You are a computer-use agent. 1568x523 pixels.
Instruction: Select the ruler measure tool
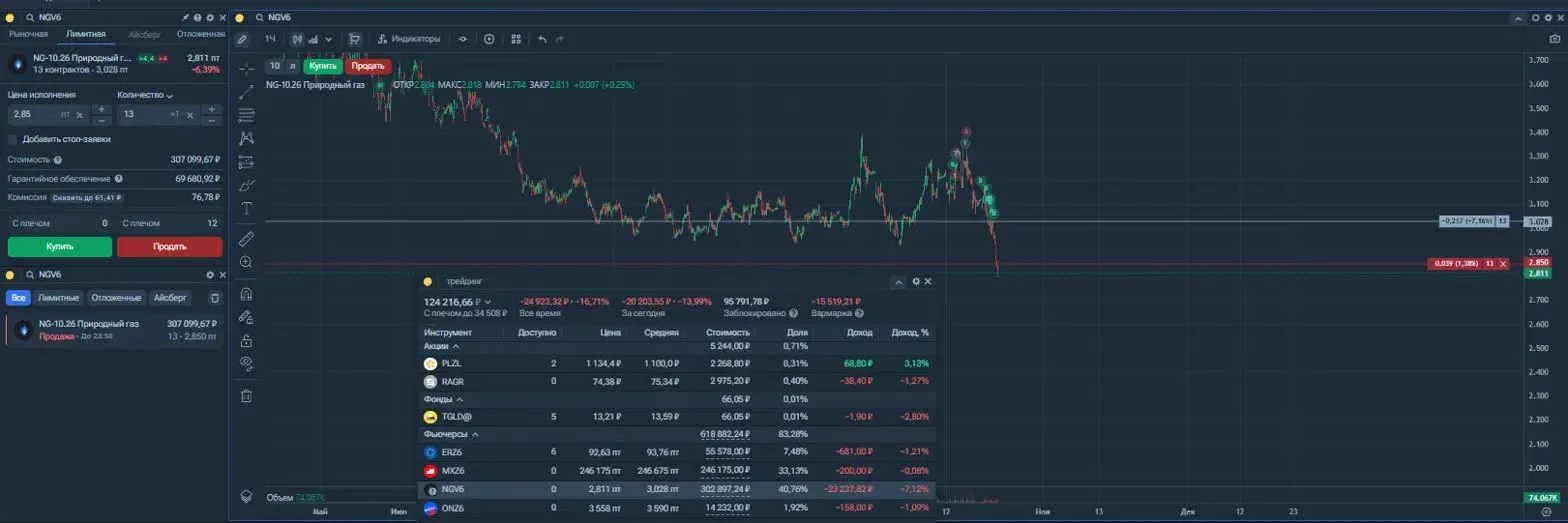click(x=246, y=239)
